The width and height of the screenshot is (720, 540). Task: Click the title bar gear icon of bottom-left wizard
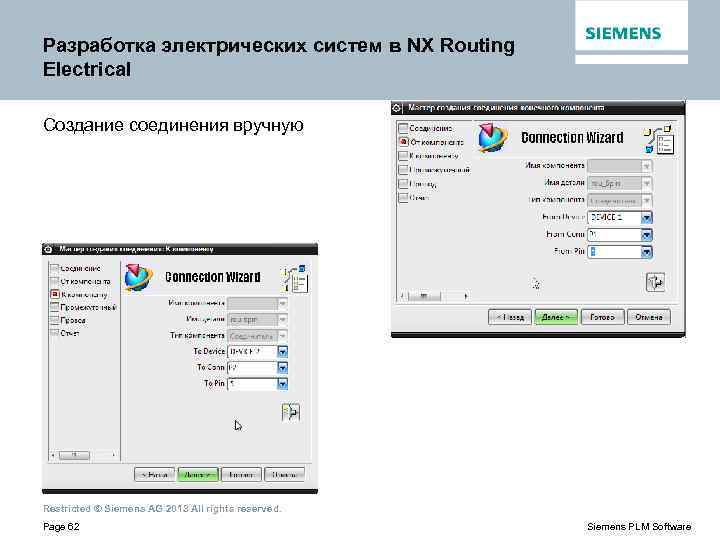(x=48, y=249)
